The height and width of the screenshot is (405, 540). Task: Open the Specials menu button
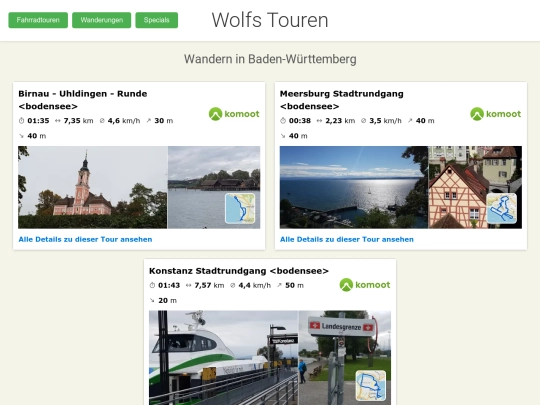[x=157, y=20]
